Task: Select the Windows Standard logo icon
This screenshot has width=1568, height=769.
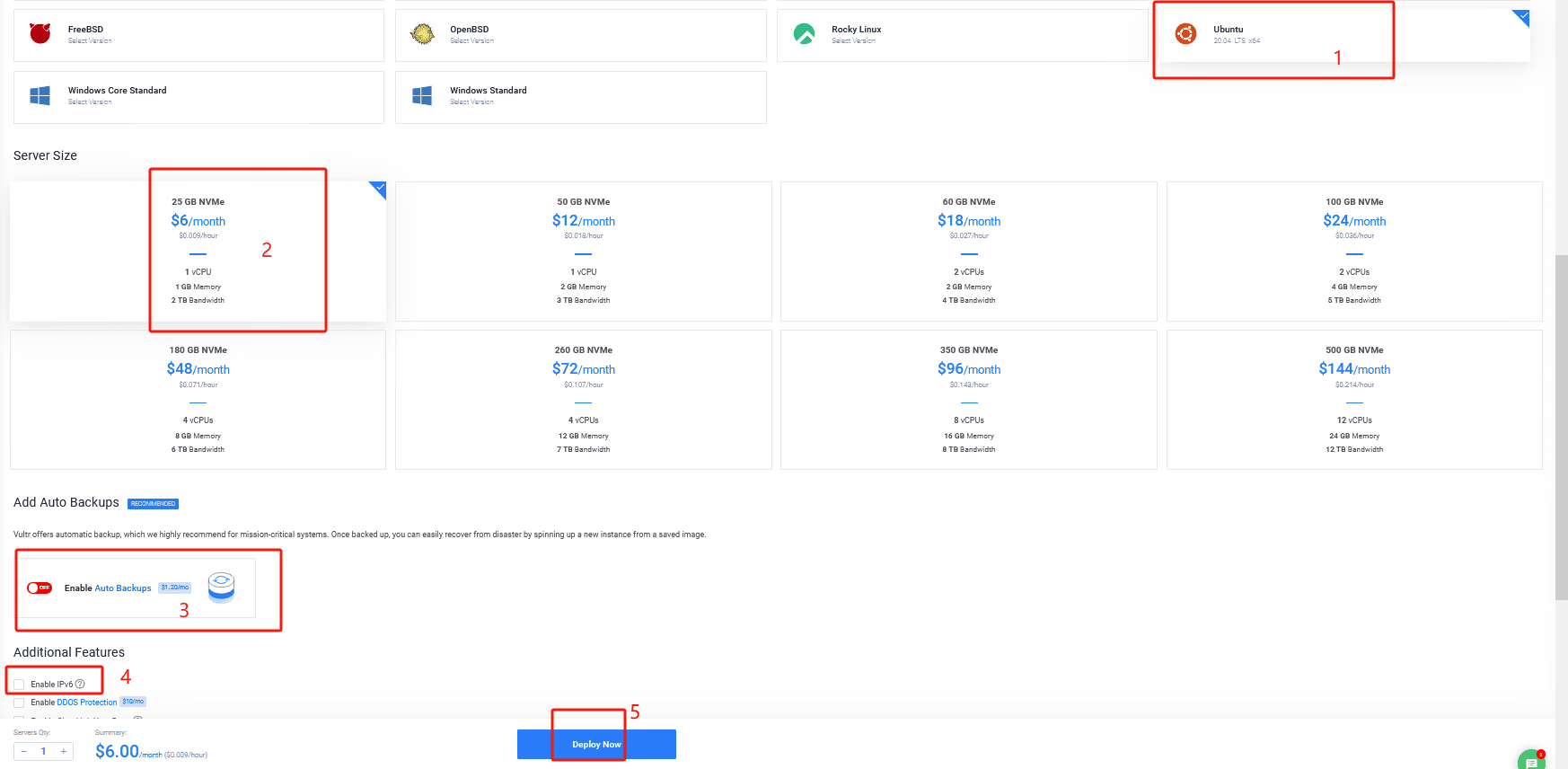Action: coord(422,95)
